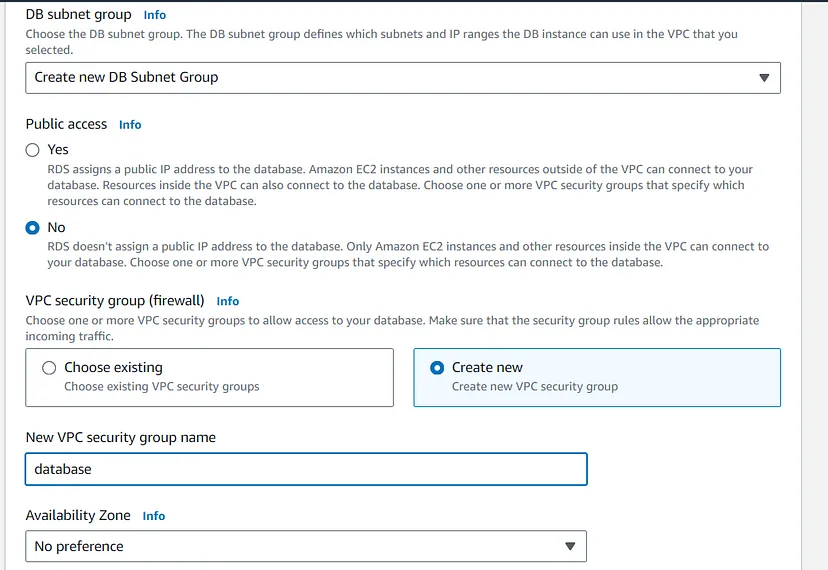Click the arrow icon on No preference dropdown
Screen dimensions: 828x570
coord(570,546)
